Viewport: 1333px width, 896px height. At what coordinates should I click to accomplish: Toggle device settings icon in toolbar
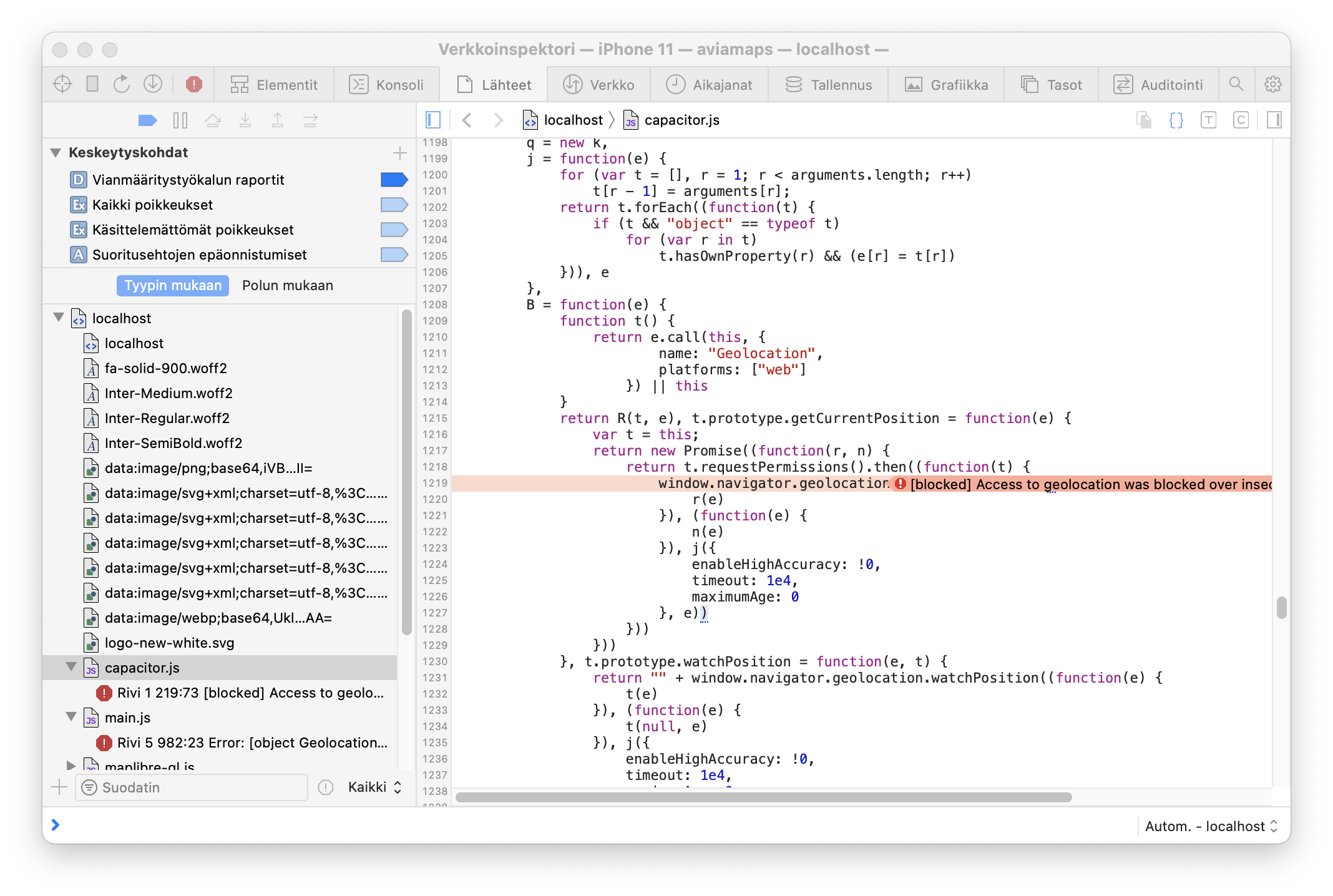pyautogui.click(x=92, y=84)
